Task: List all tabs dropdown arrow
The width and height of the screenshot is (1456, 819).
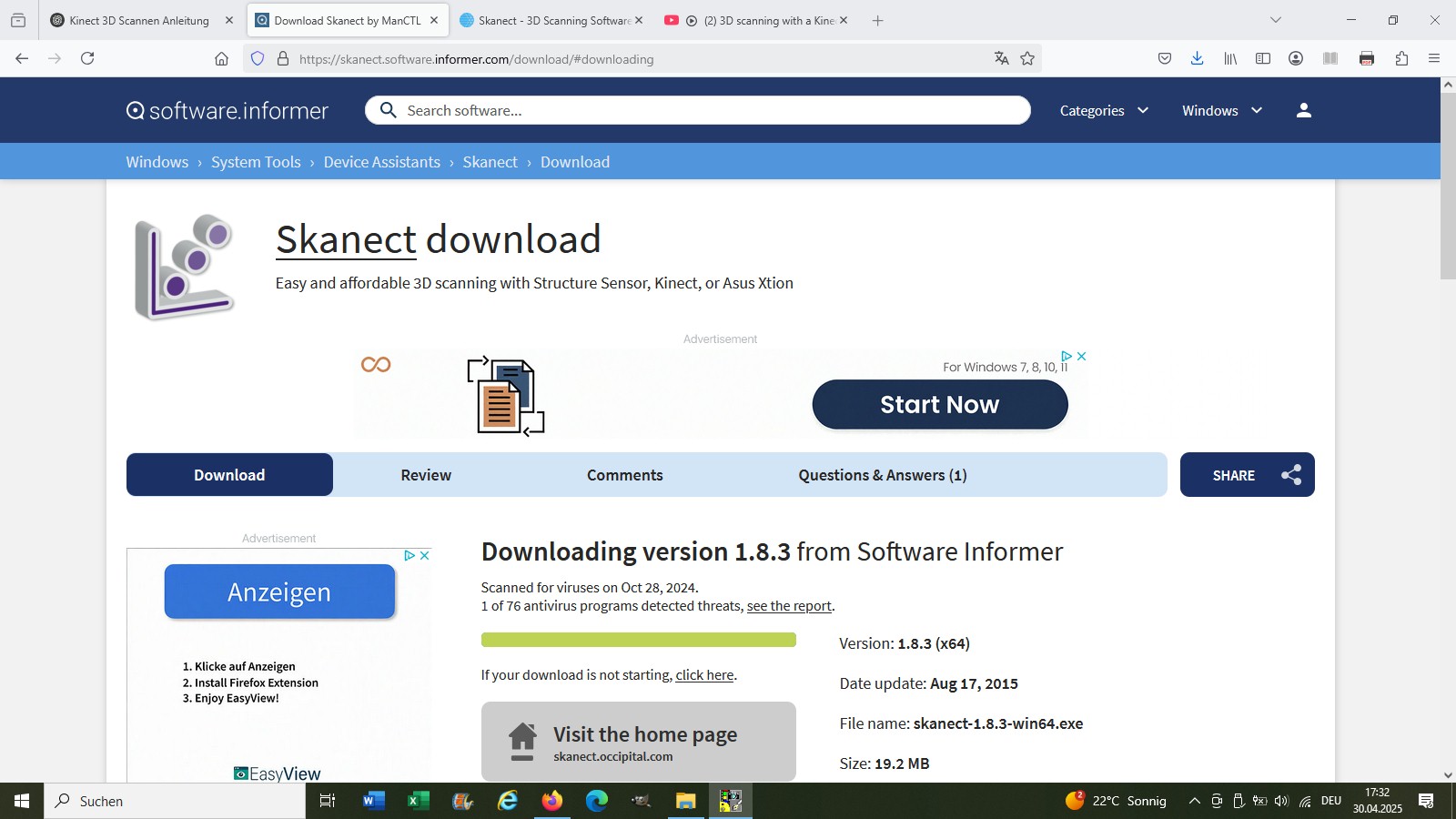Action: point(1276,20)
